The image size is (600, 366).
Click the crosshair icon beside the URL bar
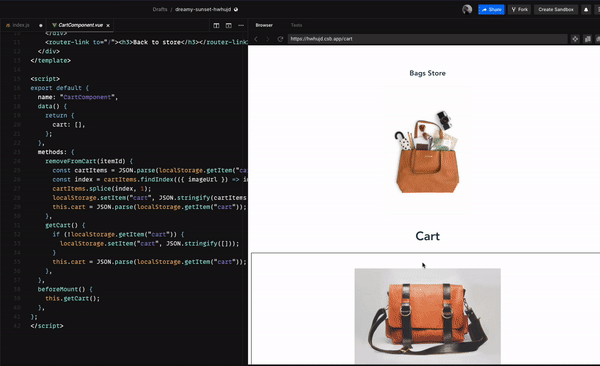575,39
